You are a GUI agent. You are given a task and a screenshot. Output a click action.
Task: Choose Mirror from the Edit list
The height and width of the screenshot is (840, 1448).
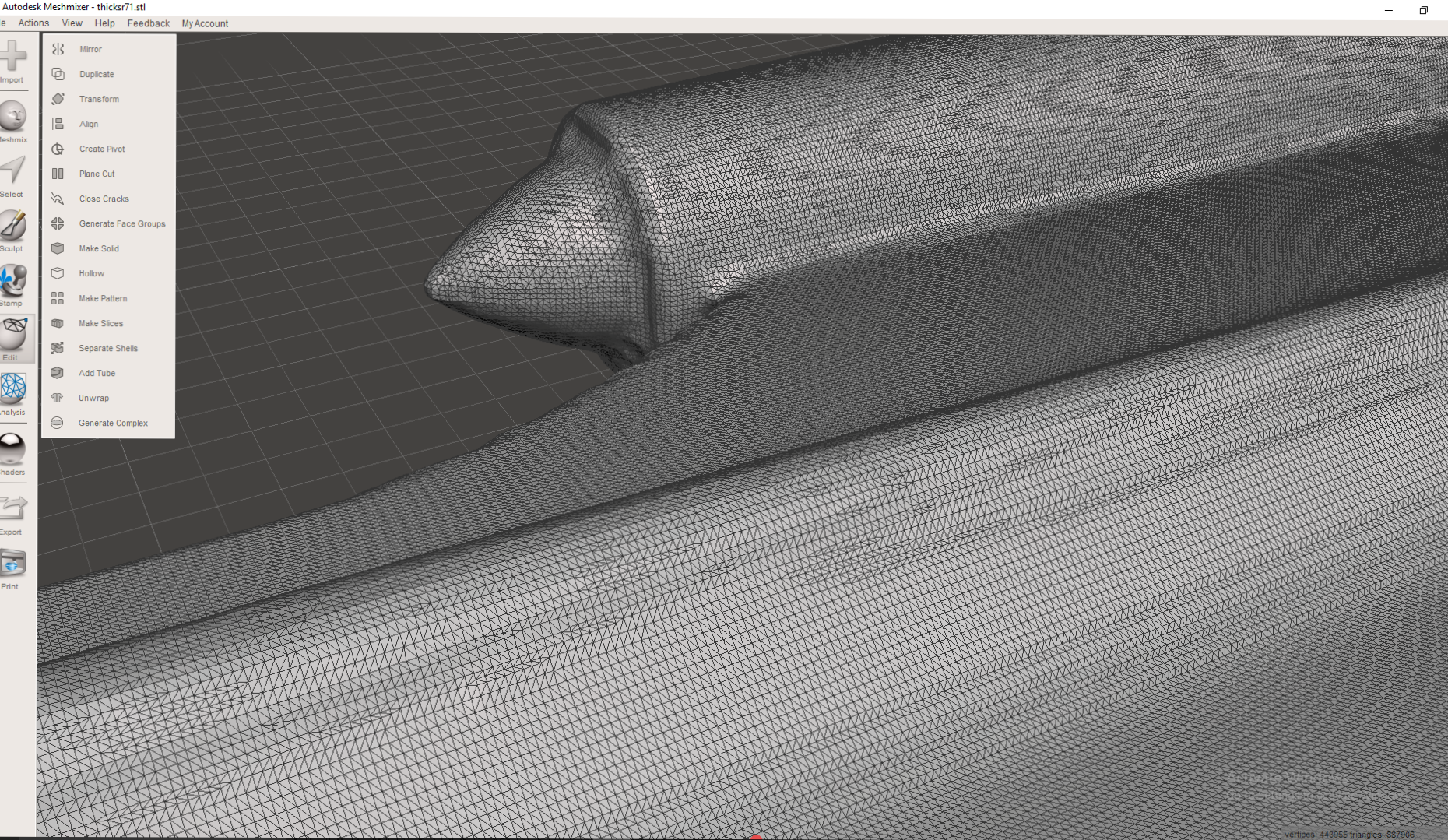[x=90, y=49]
